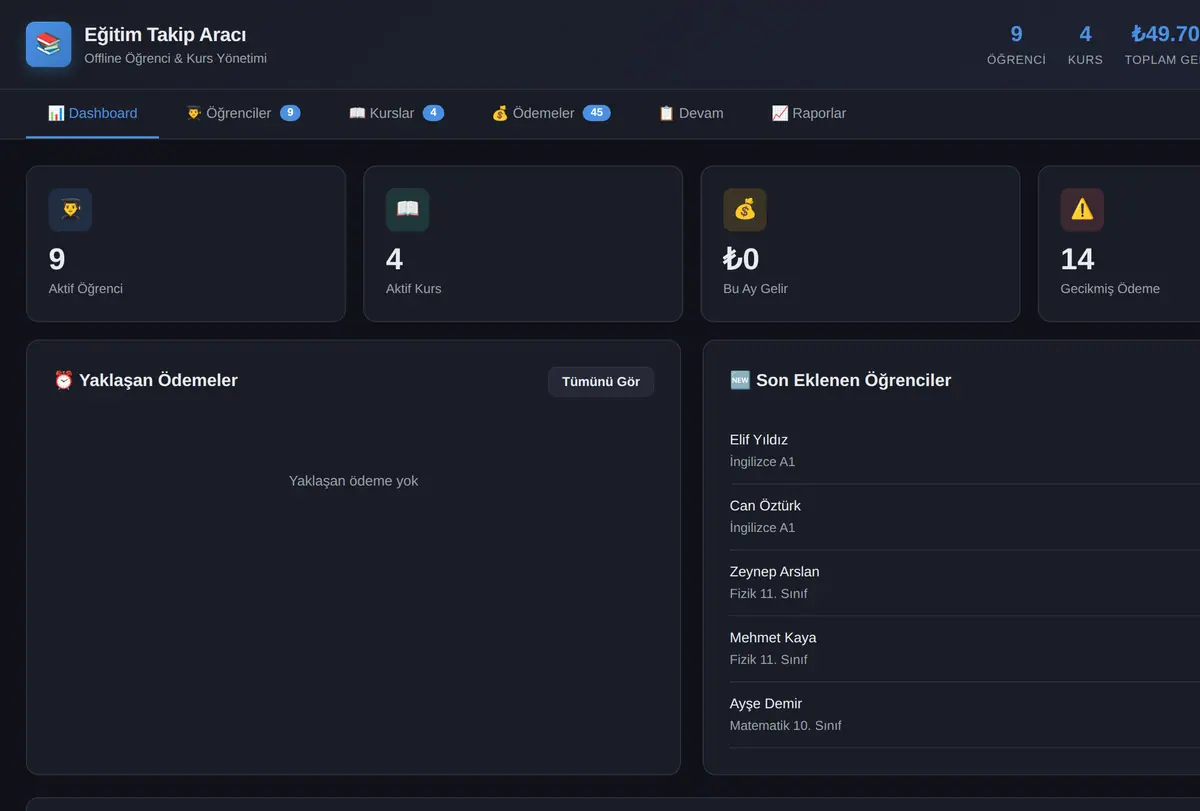Select Elif Yıldız in recent students

tap(759, 440)
